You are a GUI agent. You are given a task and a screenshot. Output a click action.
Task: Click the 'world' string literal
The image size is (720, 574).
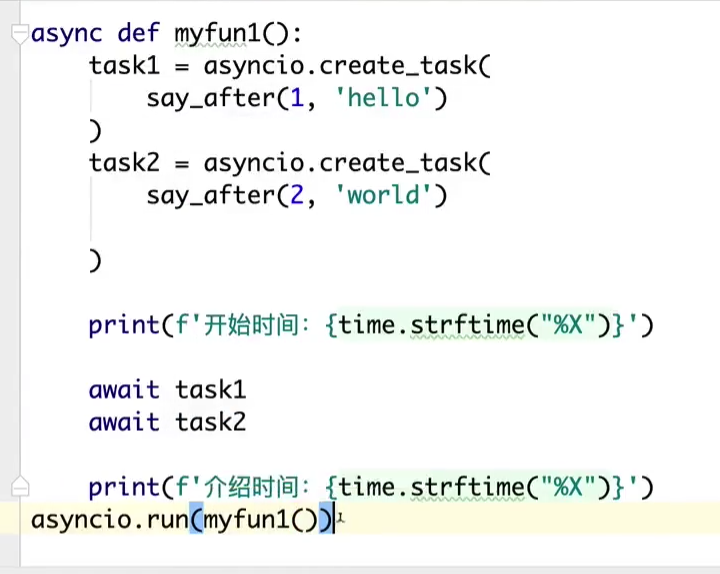pos(384,195)
